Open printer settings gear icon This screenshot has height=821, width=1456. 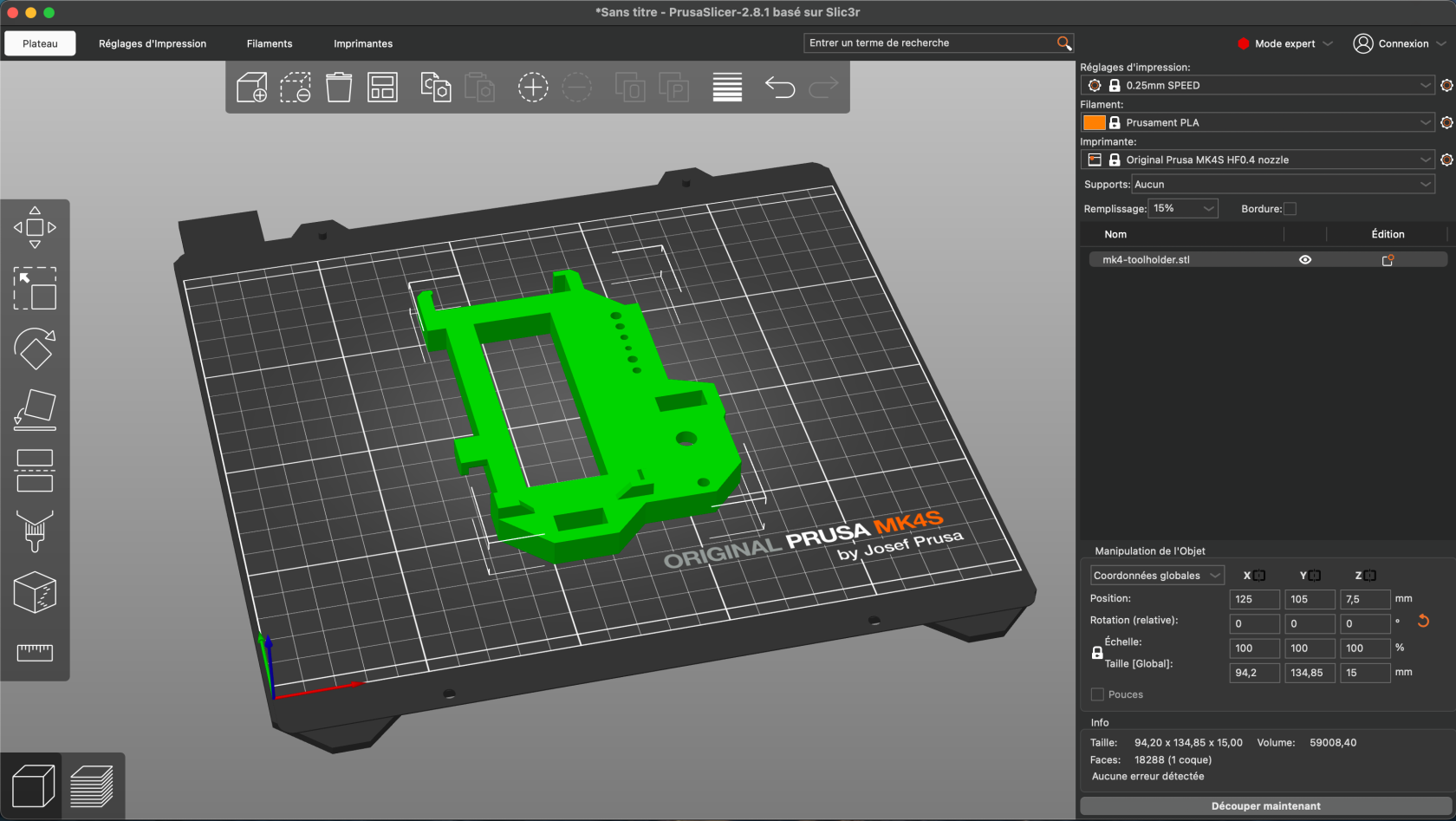1446,160
